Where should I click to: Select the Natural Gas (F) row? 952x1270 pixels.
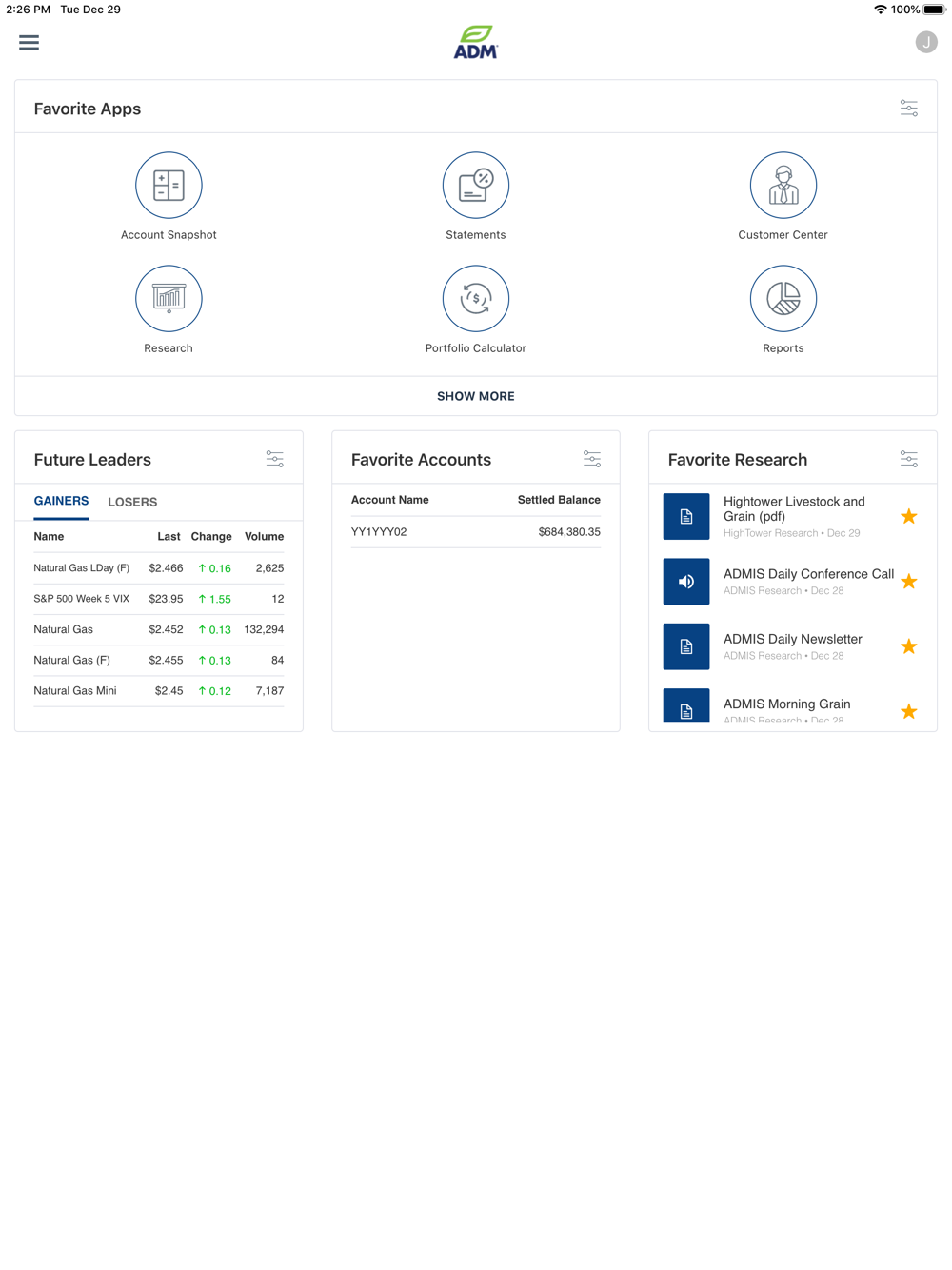point(159,660)
